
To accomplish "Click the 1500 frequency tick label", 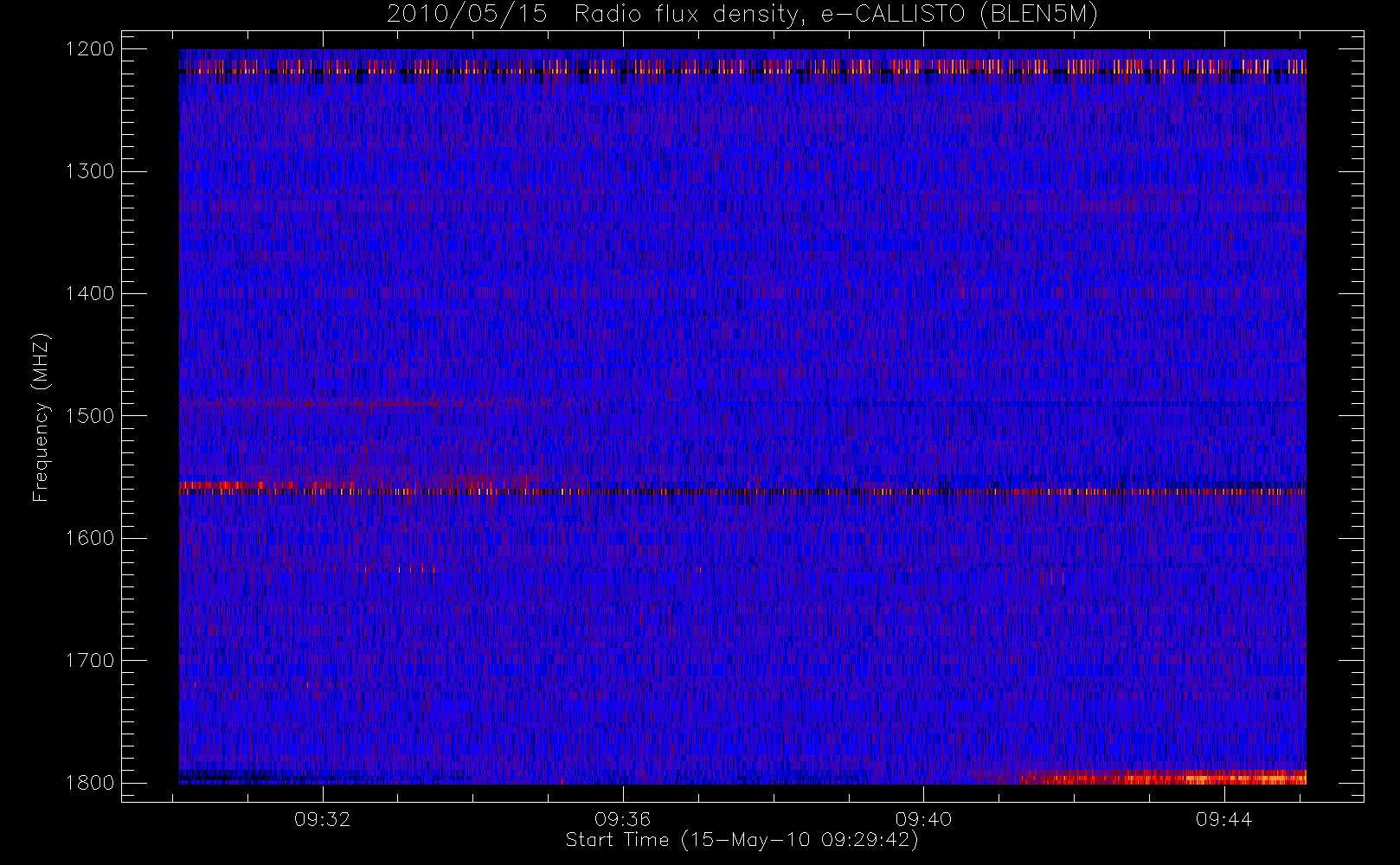I will (x=90, y=416).
